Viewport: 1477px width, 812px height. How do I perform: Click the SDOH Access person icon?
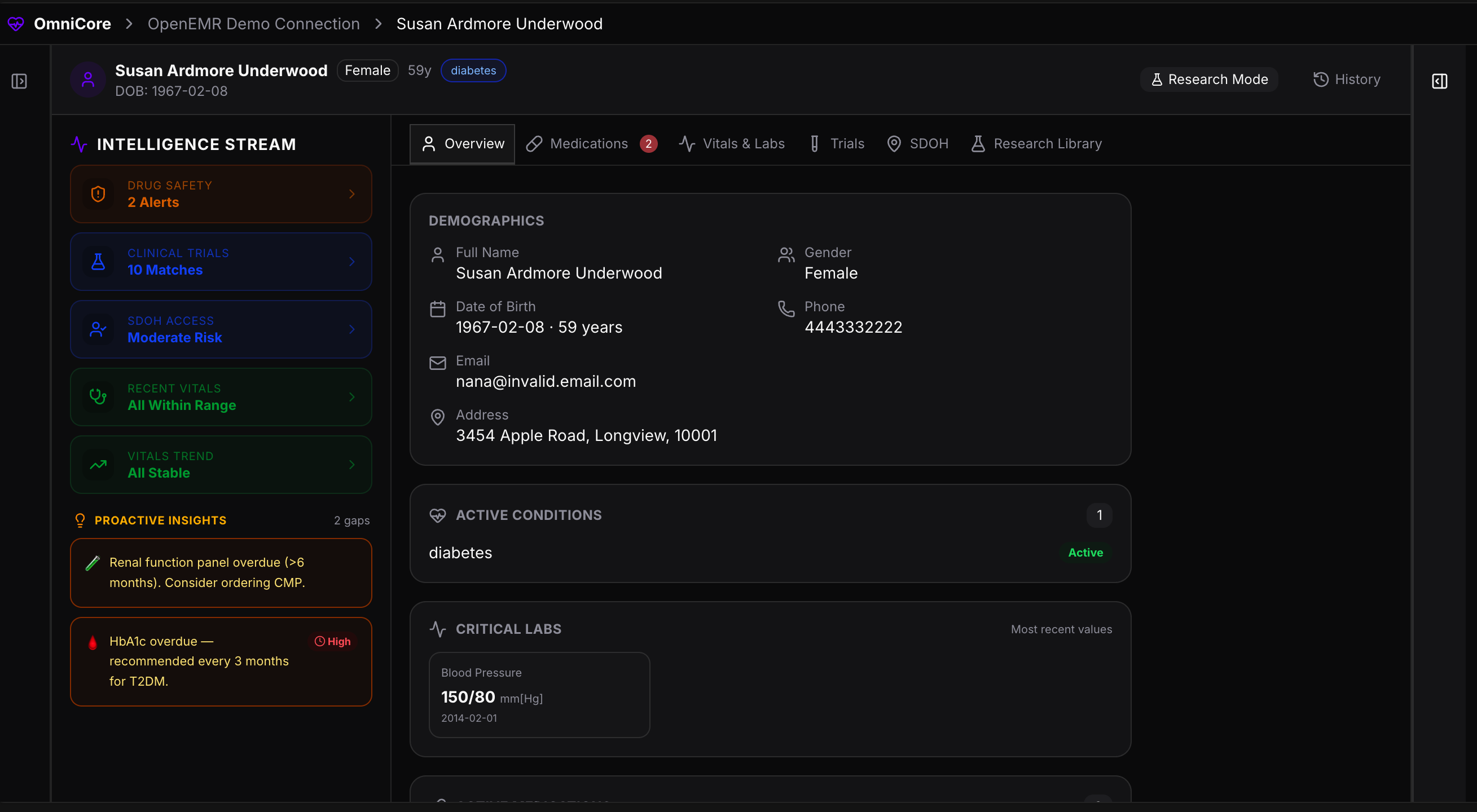[98, 329]
